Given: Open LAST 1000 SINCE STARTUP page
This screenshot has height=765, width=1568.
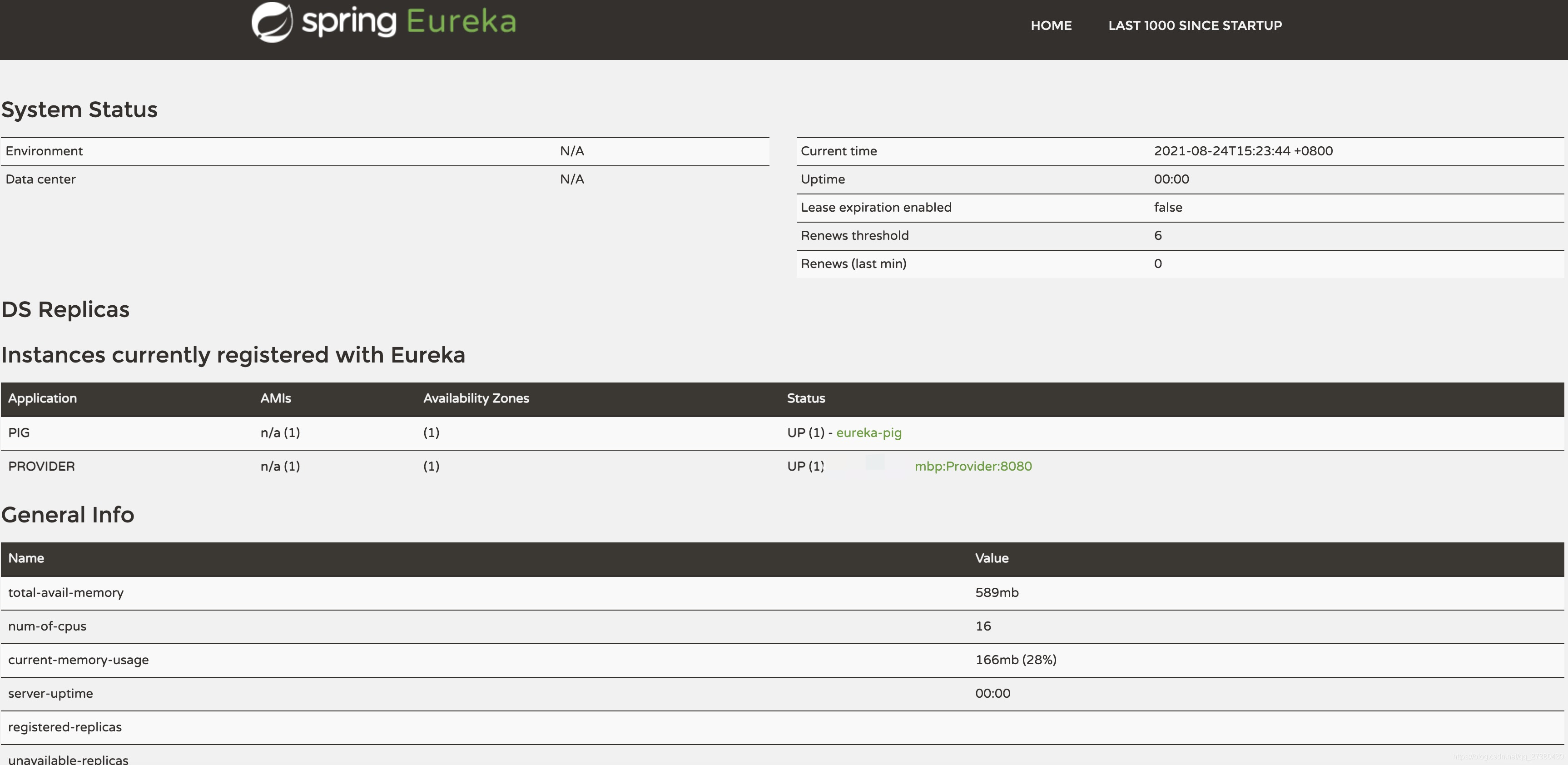Looking at the screenshot, I should click(1194, 25).
